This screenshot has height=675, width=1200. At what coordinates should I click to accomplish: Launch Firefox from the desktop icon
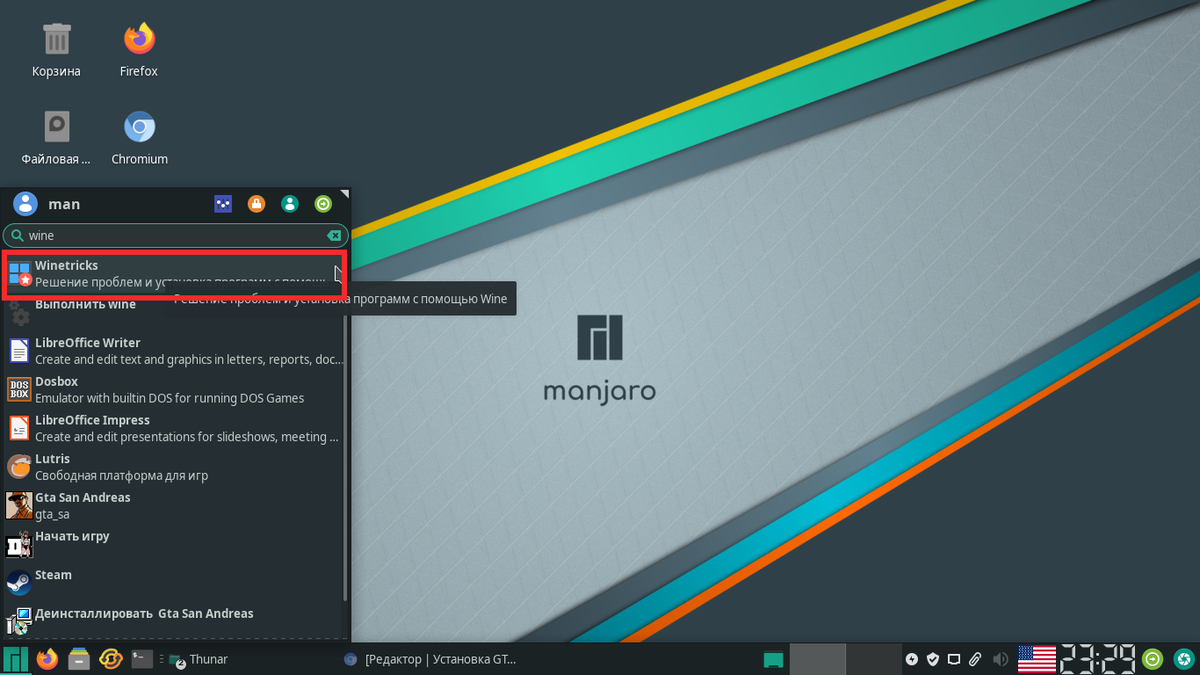pyautogui.click(x=139, y=49)
